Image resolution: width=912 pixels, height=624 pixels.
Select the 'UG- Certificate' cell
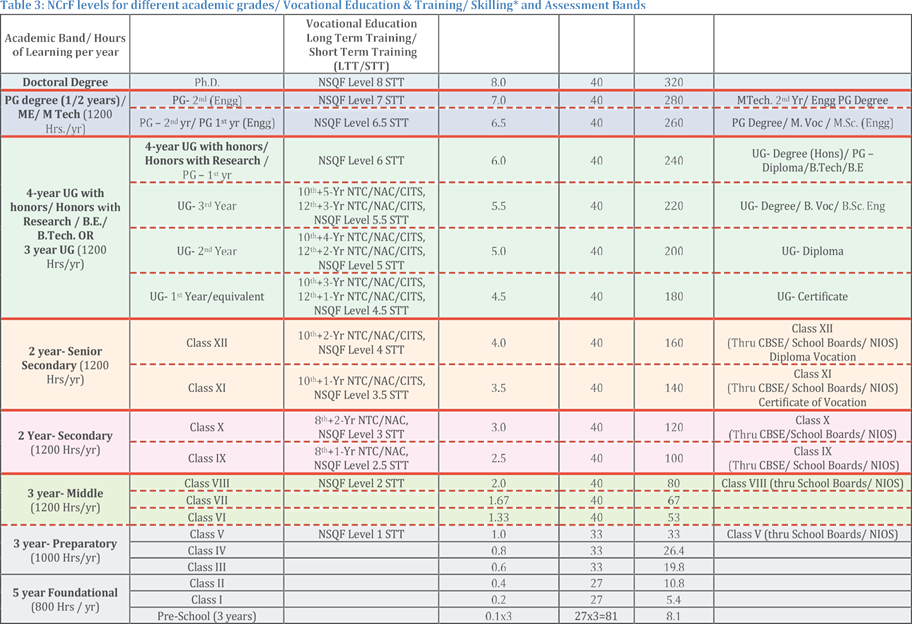pos(812,297)
